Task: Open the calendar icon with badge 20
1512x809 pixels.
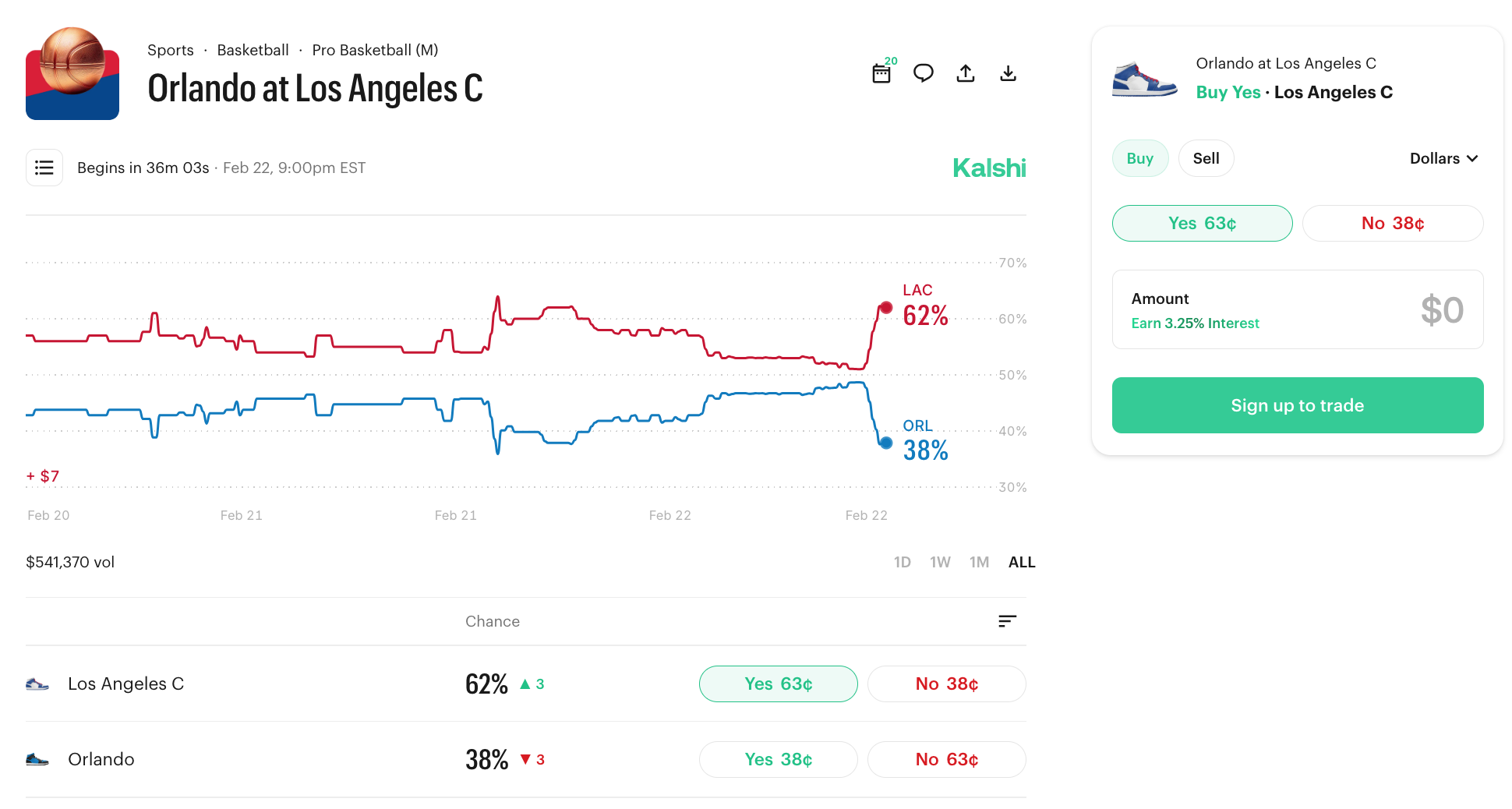Action: coord(881,73)
